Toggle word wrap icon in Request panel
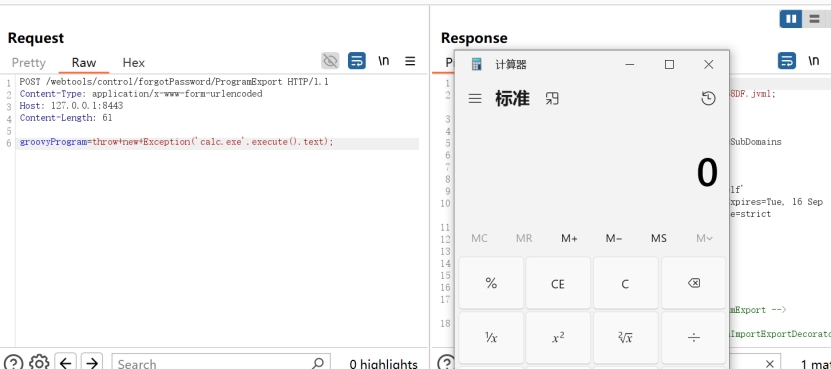Screen dimensions: 831x369 pyautogui.click(x=357, y=61)
